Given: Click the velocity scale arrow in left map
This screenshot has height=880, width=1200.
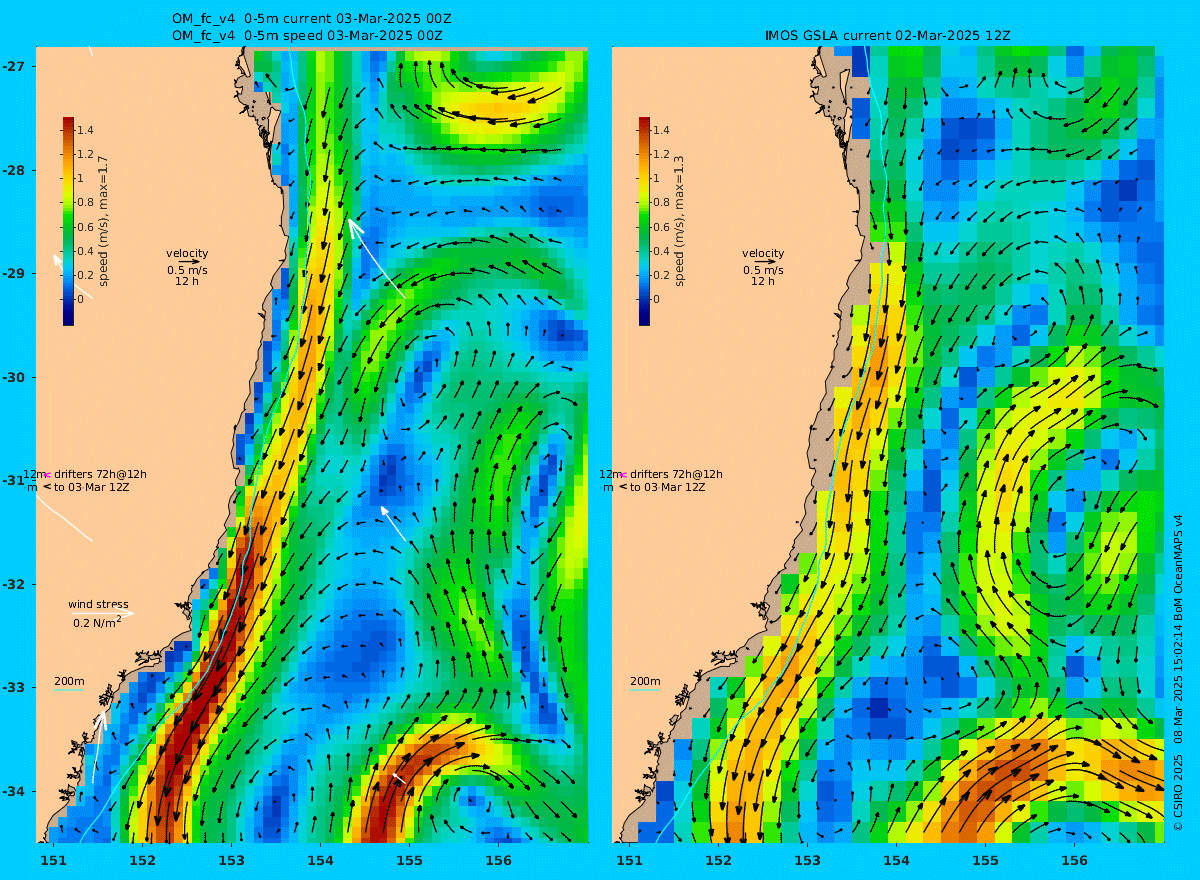Looking at the screenshot, I should pyautogui.click(x=188, y=262).
